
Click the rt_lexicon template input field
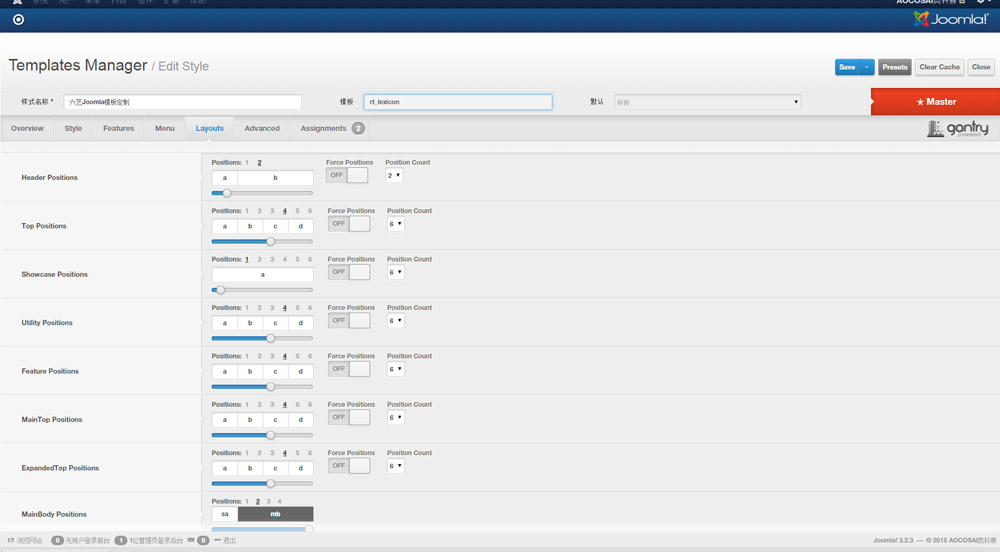point(457,102)
